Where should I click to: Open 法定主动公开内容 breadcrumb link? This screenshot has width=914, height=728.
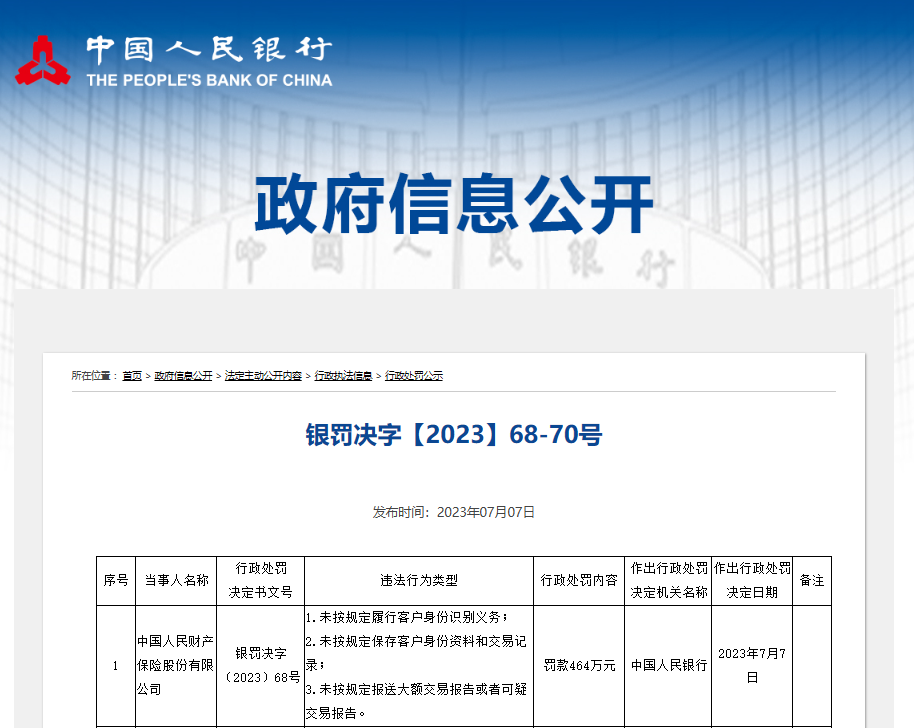[263, 376]
